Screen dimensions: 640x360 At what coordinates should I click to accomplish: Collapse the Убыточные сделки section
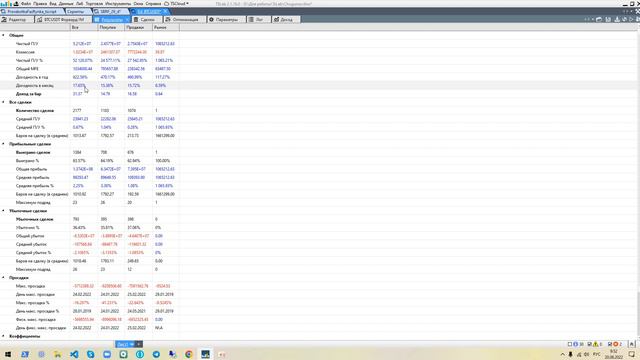(3, 211)
